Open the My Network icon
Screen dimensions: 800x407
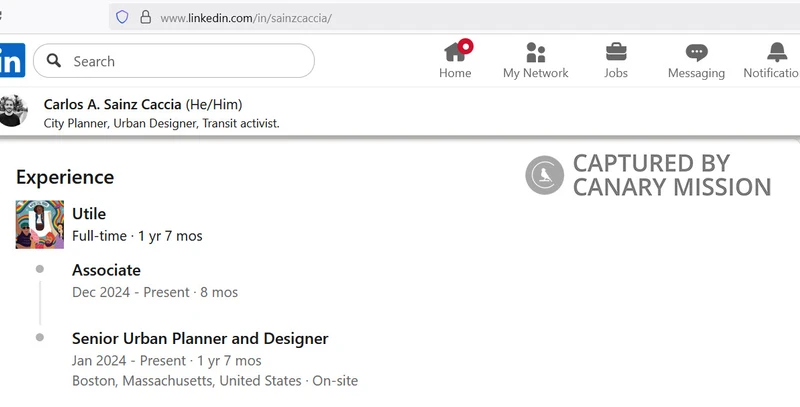pos(535,52)
